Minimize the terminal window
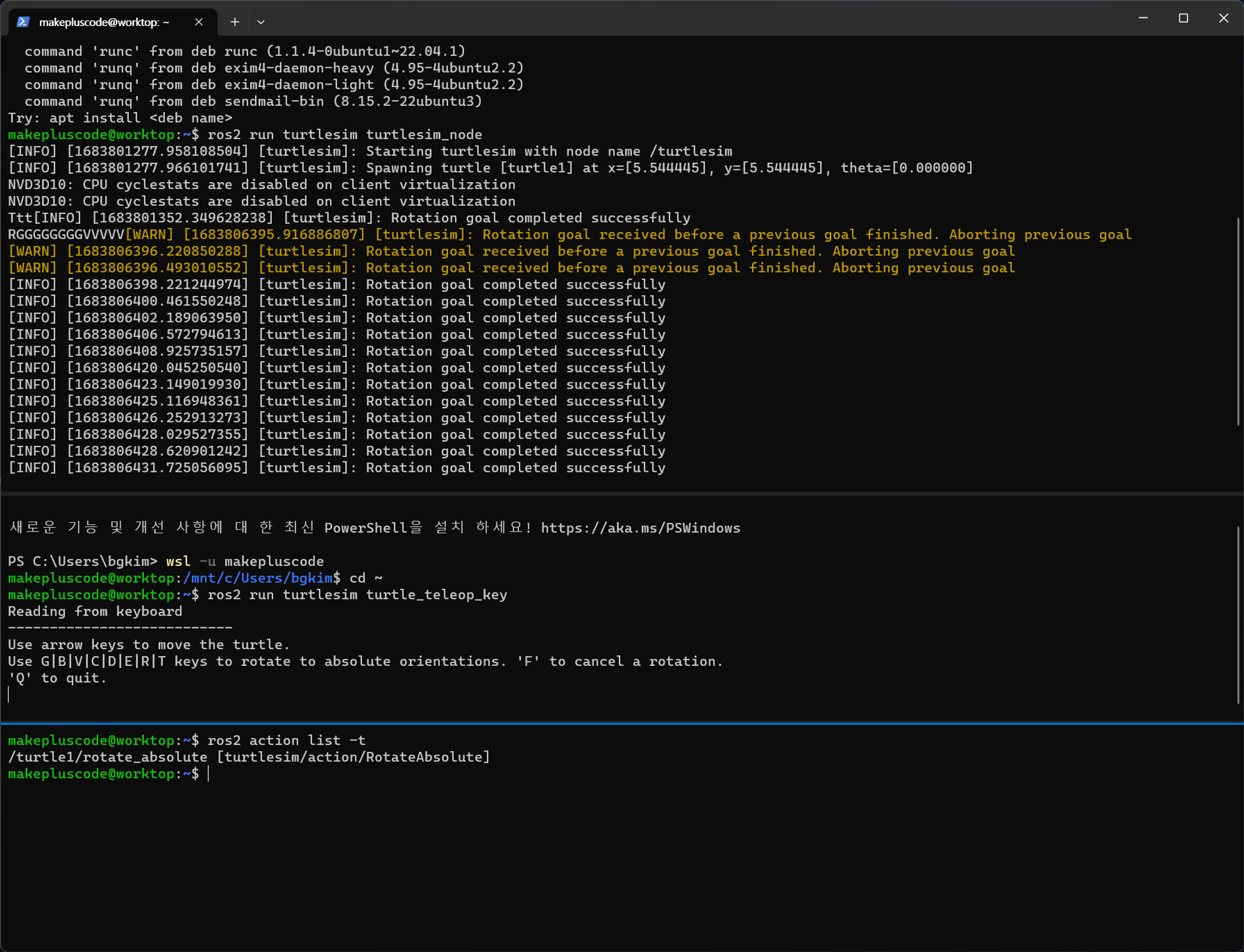Viewport: 1244px width, 952px height. [1143, 18]
